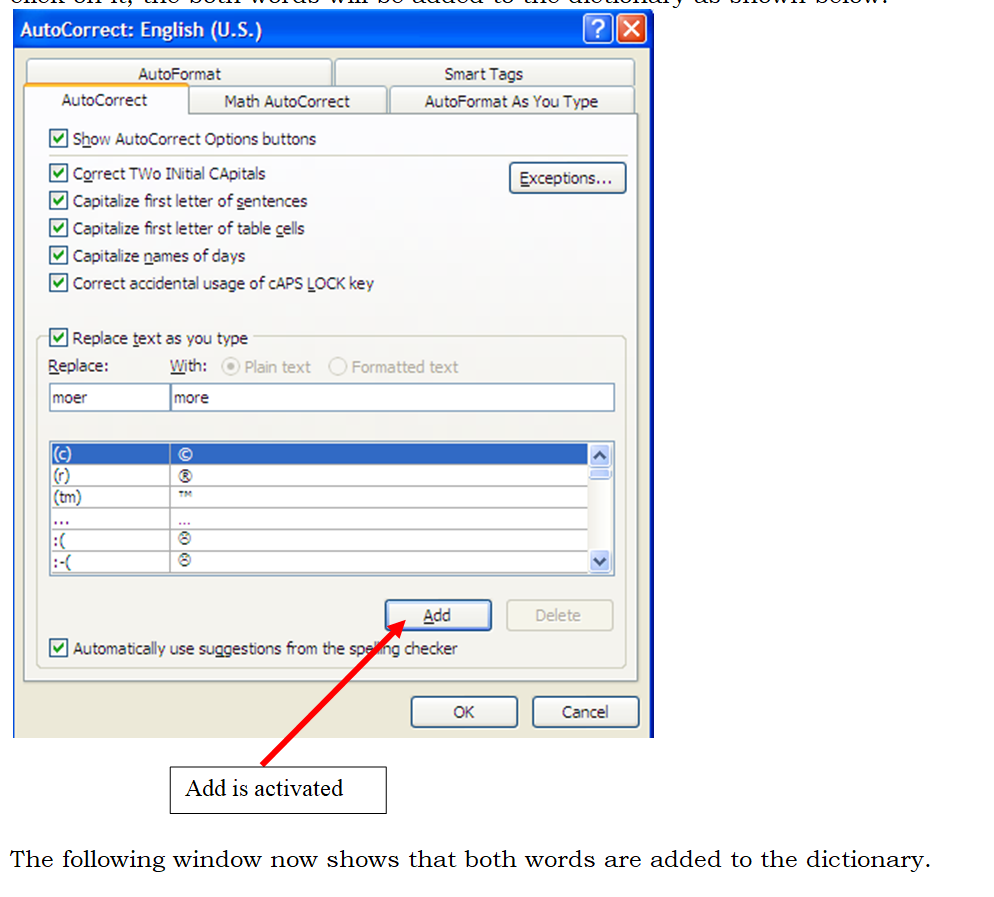Viewport: 994px width, 897px height.
Task: Click the Add button
Action: click(437, 615)
